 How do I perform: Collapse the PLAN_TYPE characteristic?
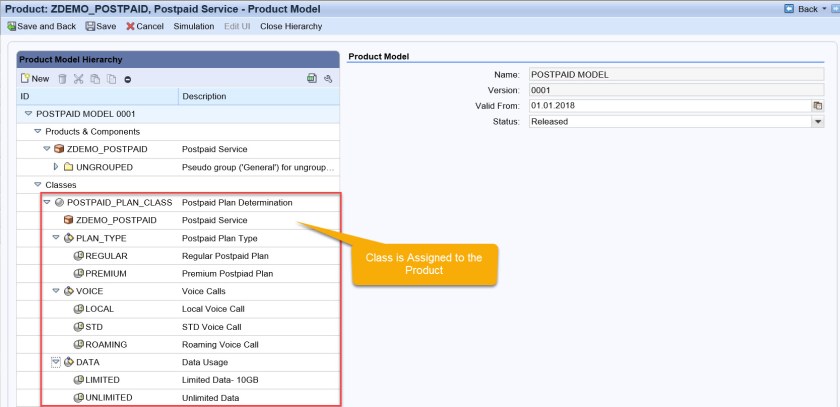(56, 238)
